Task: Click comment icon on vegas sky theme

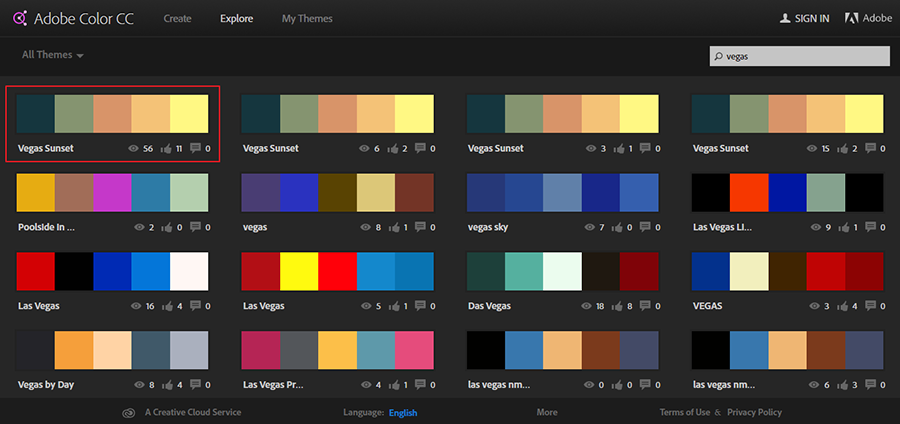Action: [x=645, y=227]
